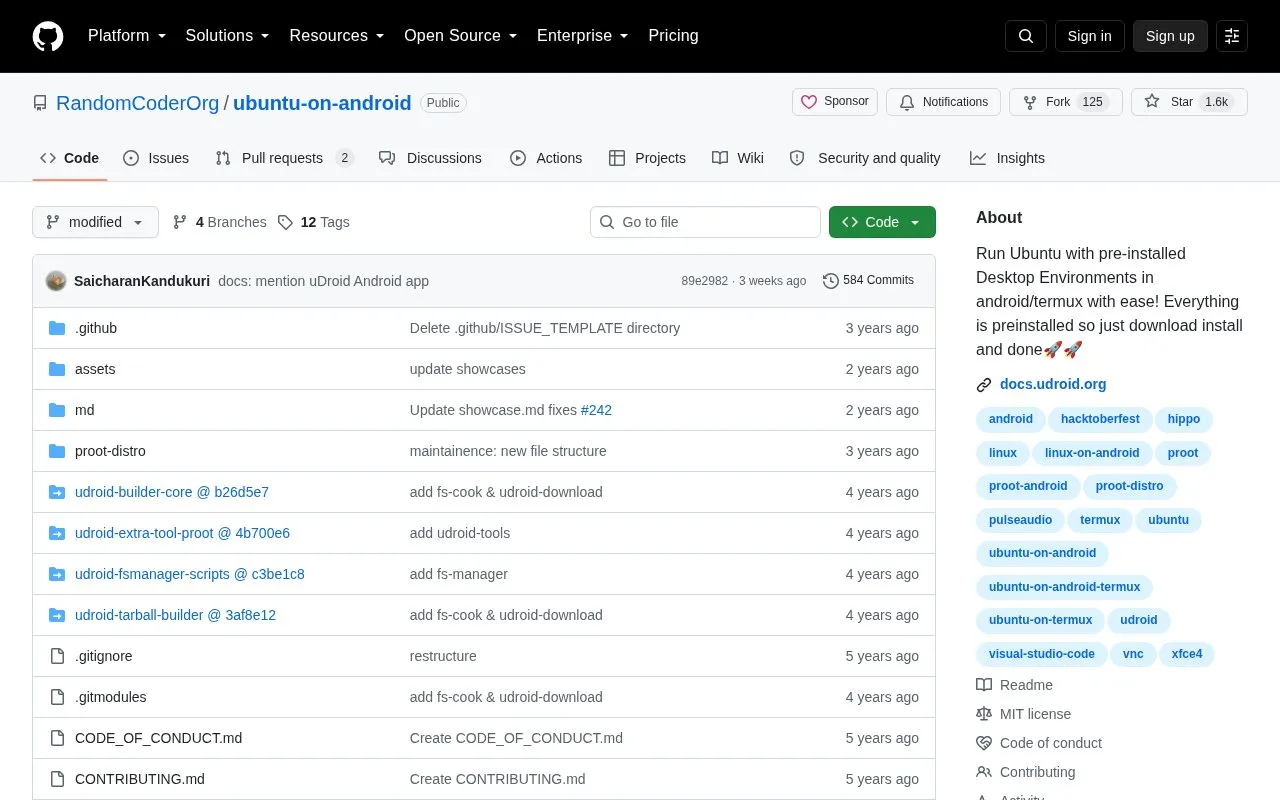The height and width of the screenshot is (800, 1280).
Task: Expand the Platform dropdown menu
Action: pos(127,36)
